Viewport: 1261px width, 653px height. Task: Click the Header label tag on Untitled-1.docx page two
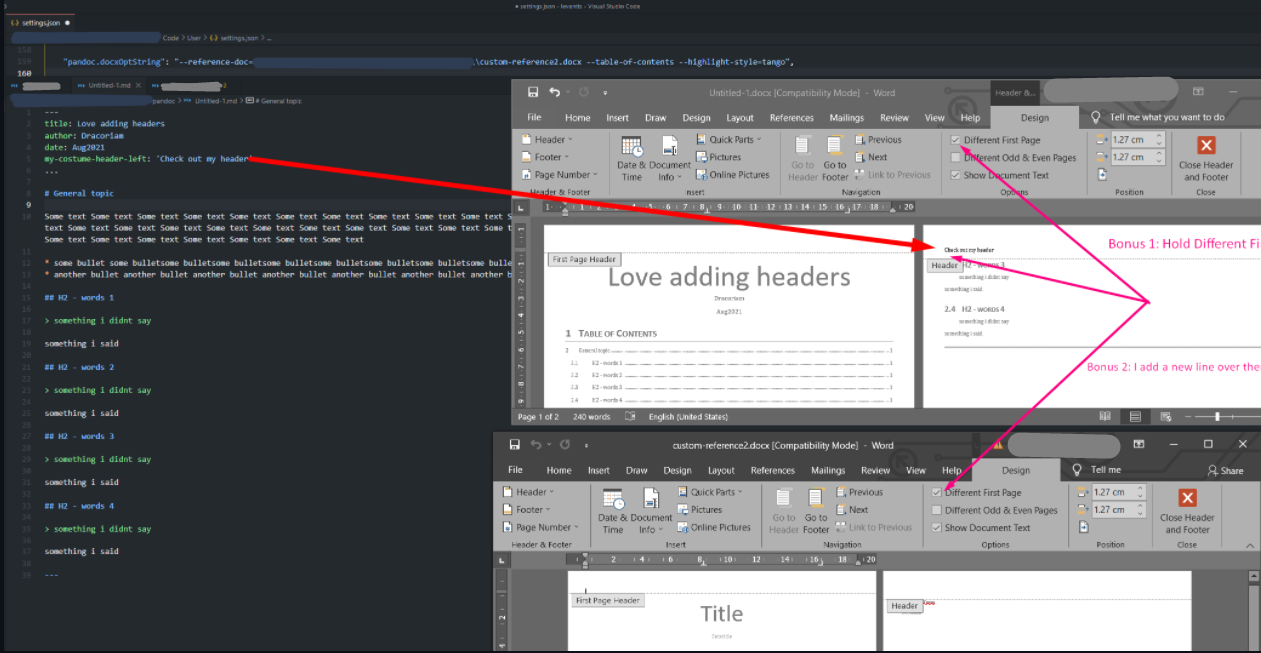coord(944,265)
